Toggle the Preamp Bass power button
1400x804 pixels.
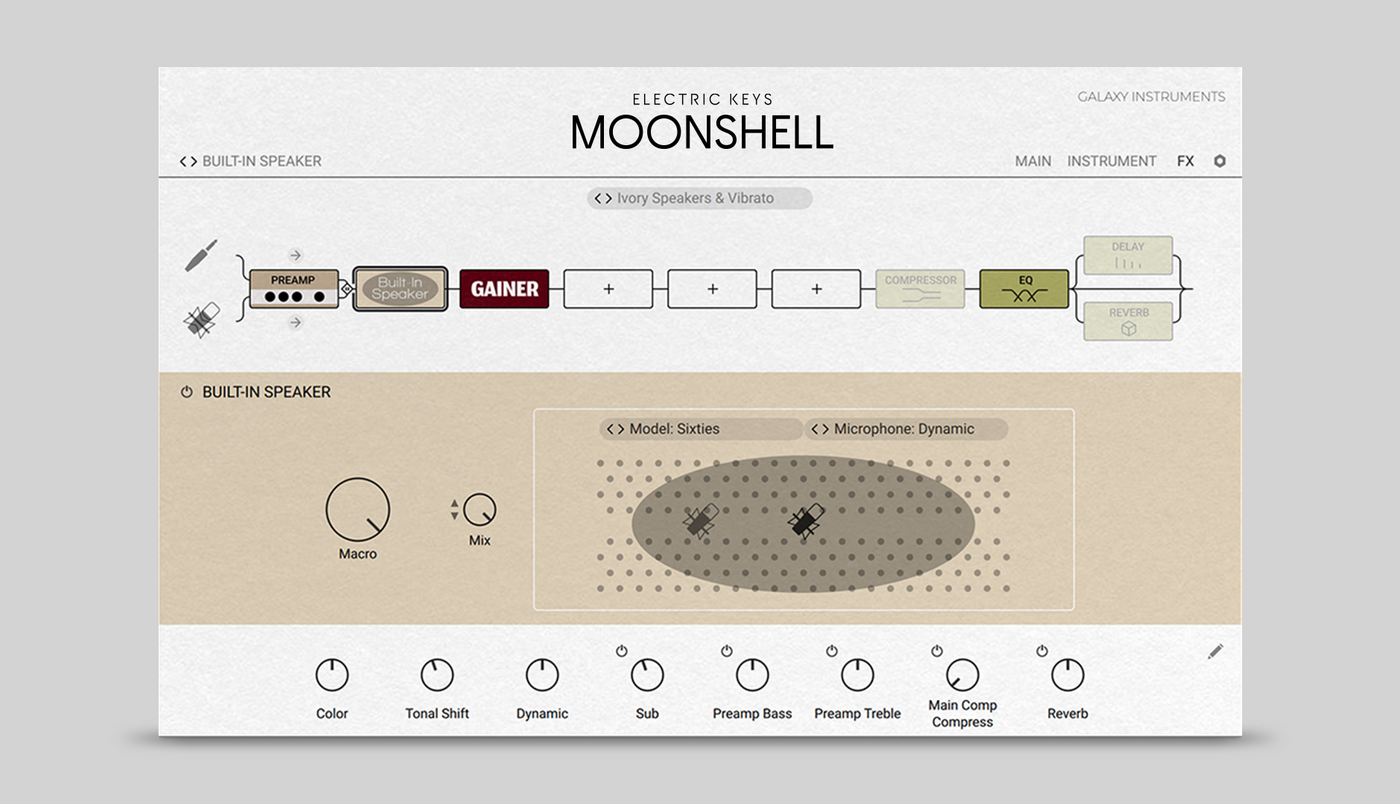(x=727, y=651)
